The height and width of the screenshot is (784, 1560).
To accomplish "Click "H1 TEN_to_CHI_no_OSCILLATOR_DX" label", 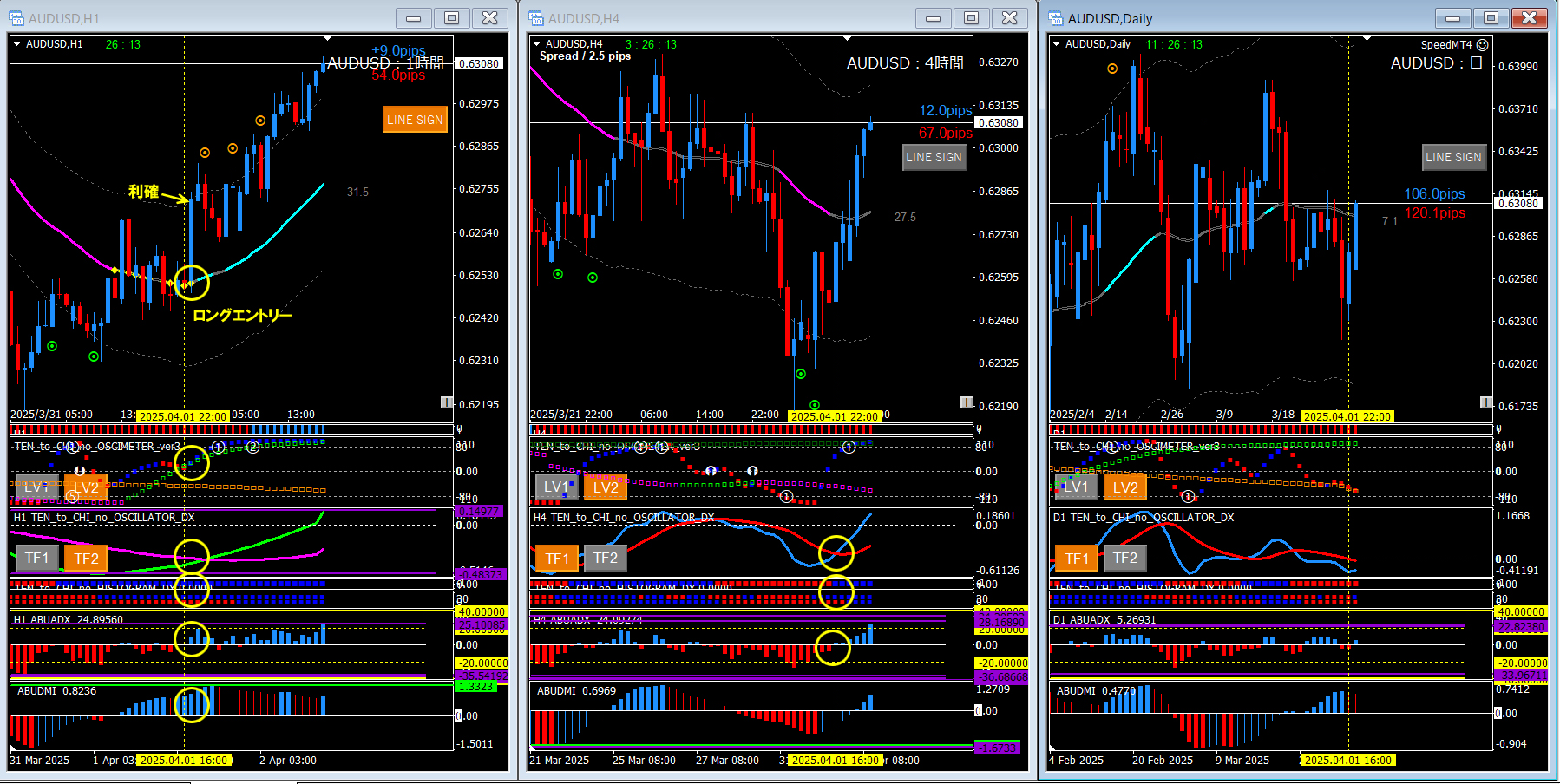I will 104,518.
